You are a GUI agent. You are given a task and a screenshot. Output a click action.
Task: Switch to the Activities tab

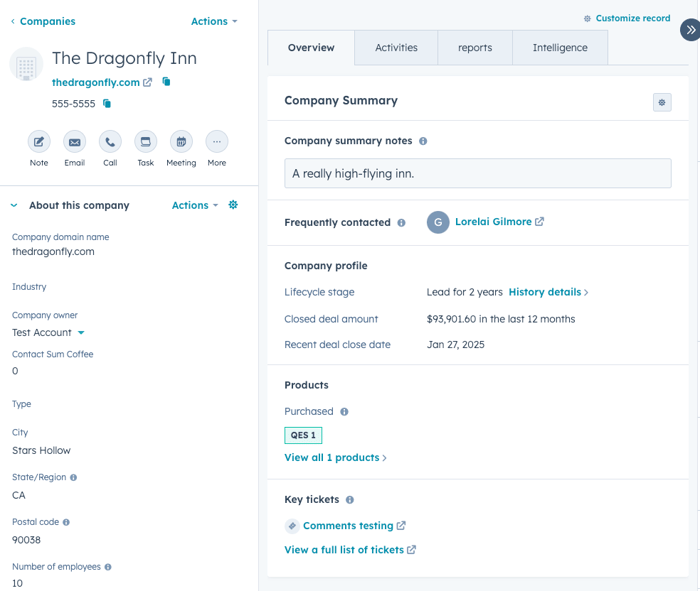click(396, 48)
